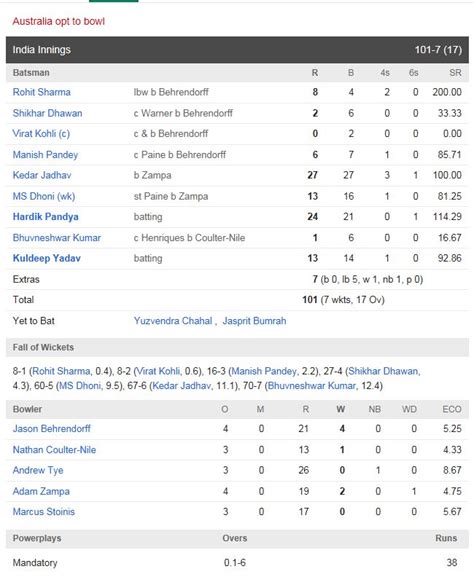Screen dimensions: 474x577
Task: Open Yuzvendra Chahal from Yet to Bat
Action: tap(173, 321)
